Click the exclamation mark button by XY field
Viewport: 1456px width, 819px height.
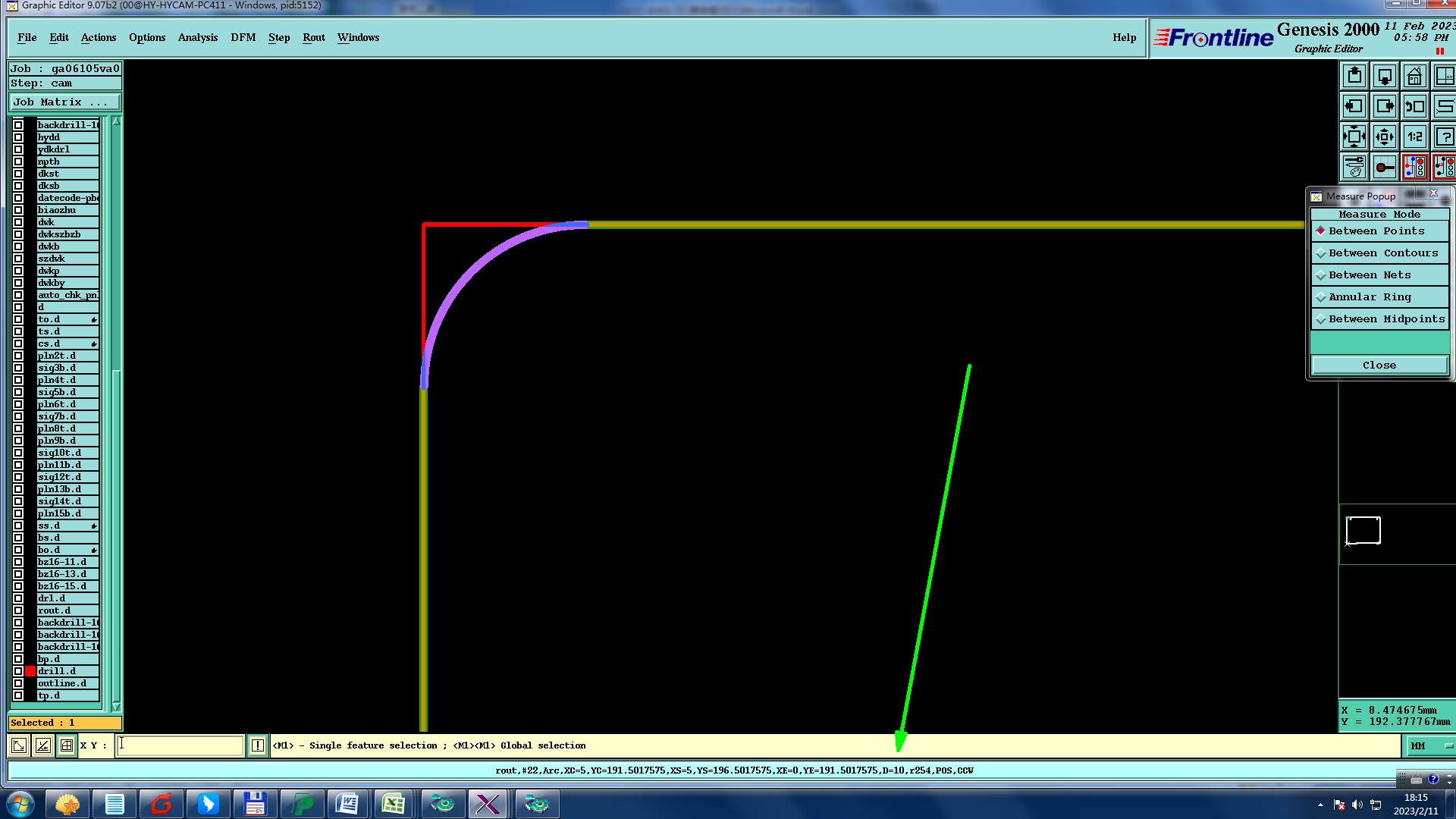(258, 745)
